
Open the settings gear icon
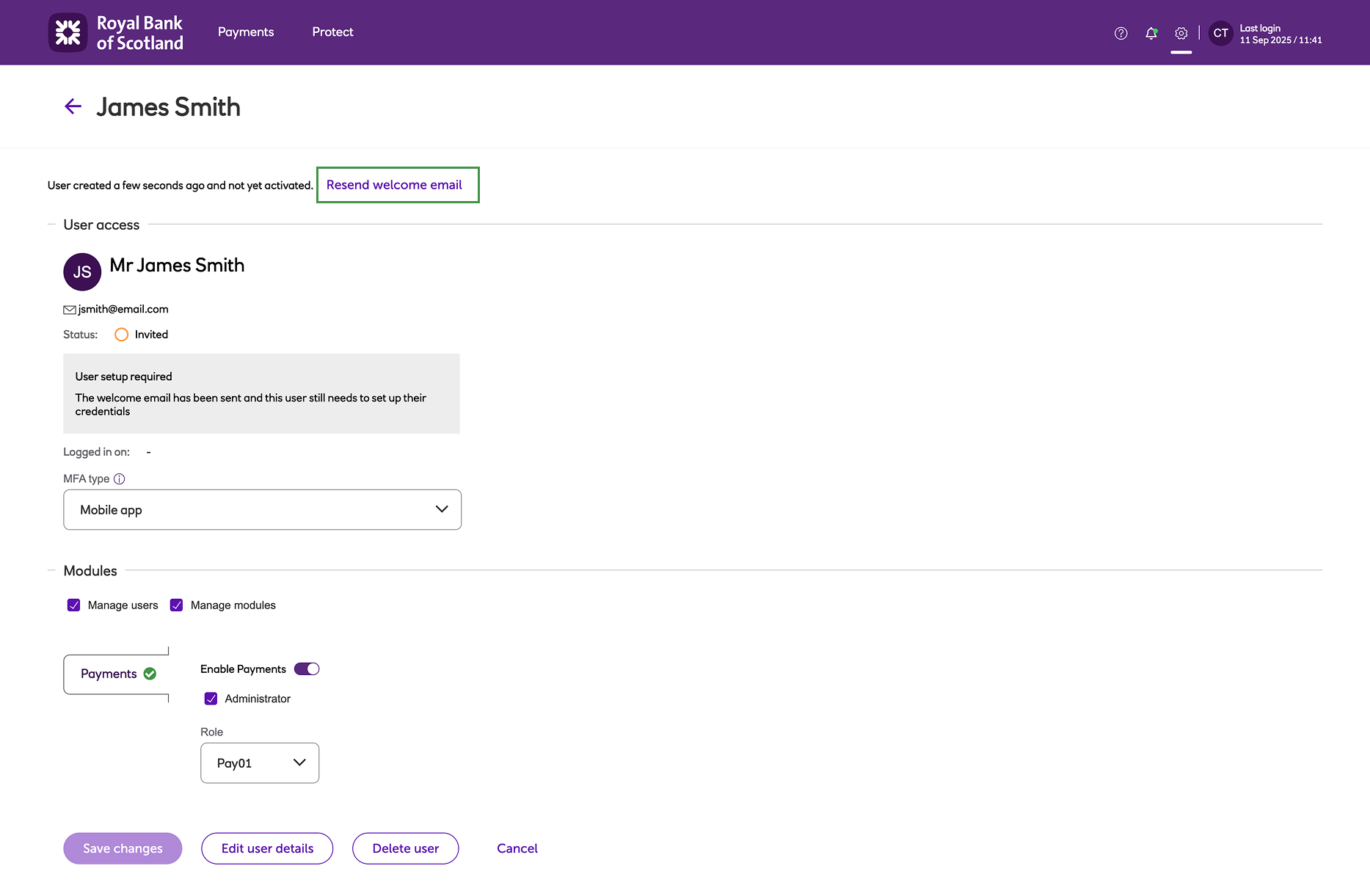[1181, 33]
